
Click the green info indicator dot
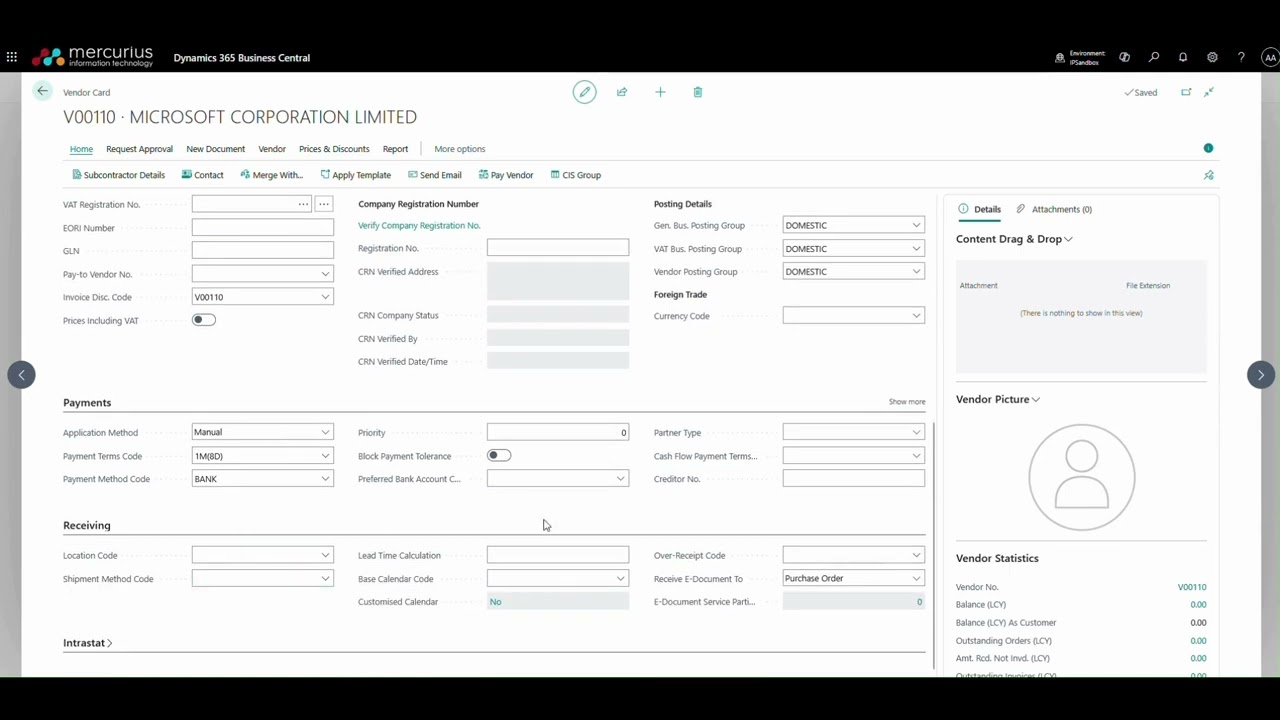(x=1208, y=148)
